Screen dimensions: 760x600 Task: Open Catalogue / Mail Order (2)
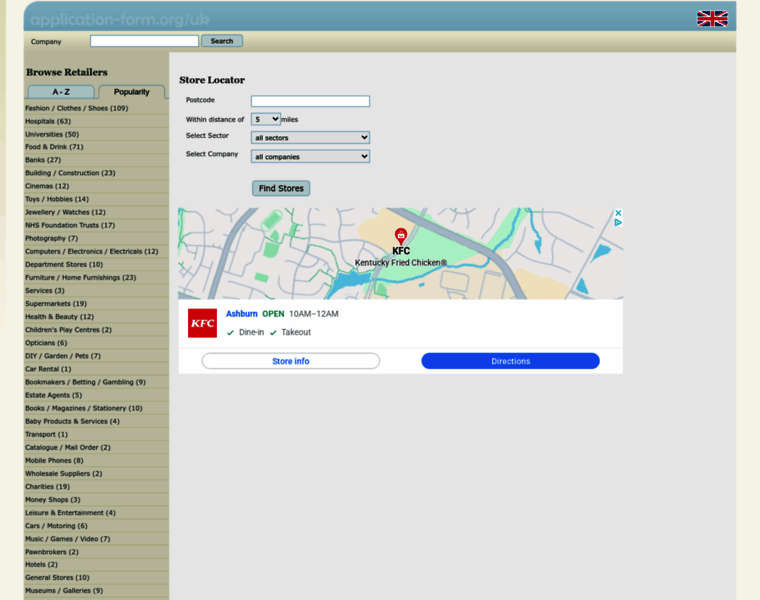pyautogui.click(x=68, y=448)
